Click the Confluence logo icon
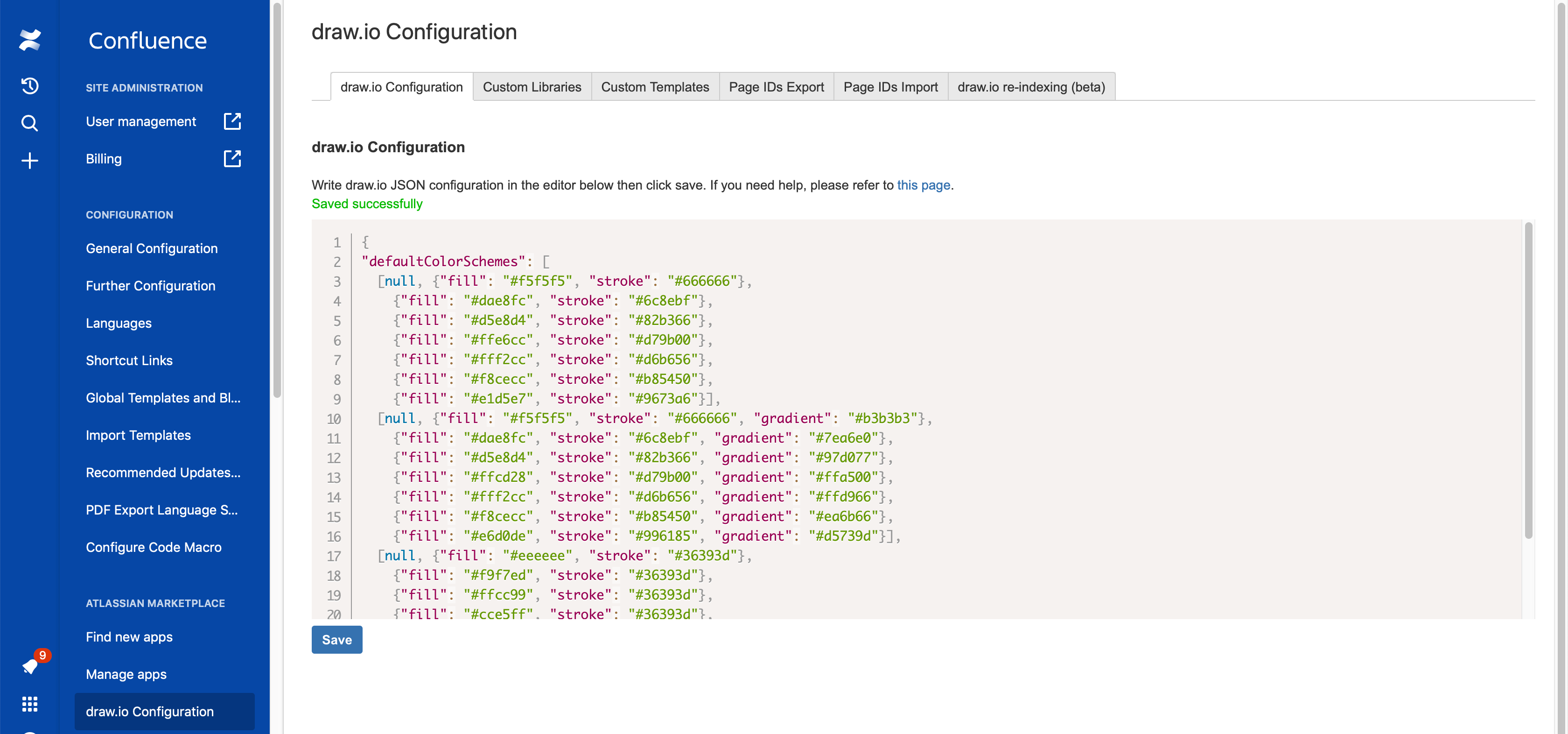Screen dimensions: 1568x734 (x=29, y=40)
